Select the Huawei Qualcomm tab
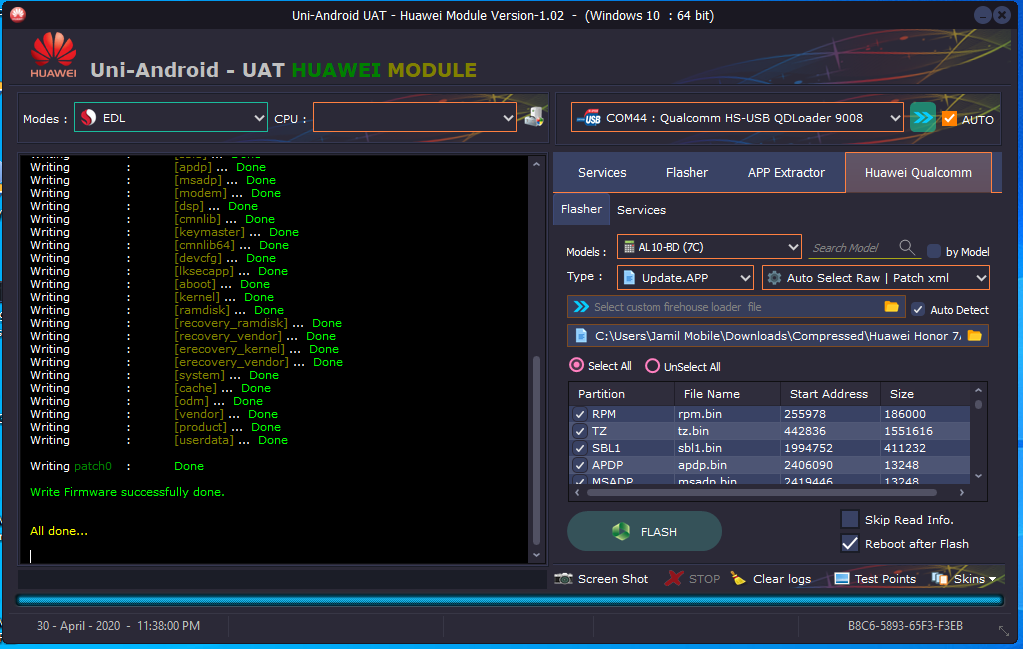The width and height of the screenshot is (1023, 649). pos(918,173)
